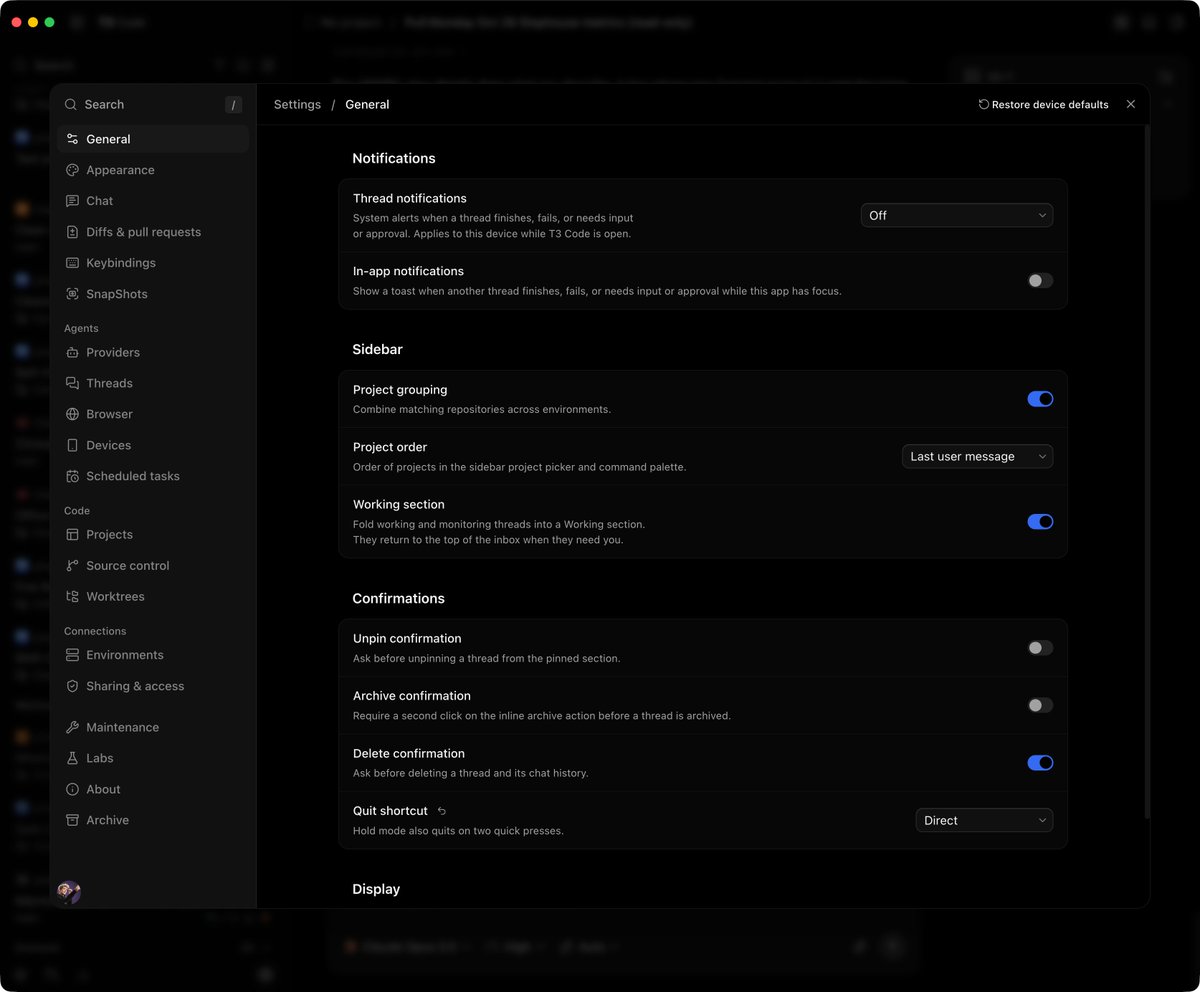This screenshot has height=992, width=1200.
Task: Click the Maintenance wrench icon
Action: tap(72, 727)
